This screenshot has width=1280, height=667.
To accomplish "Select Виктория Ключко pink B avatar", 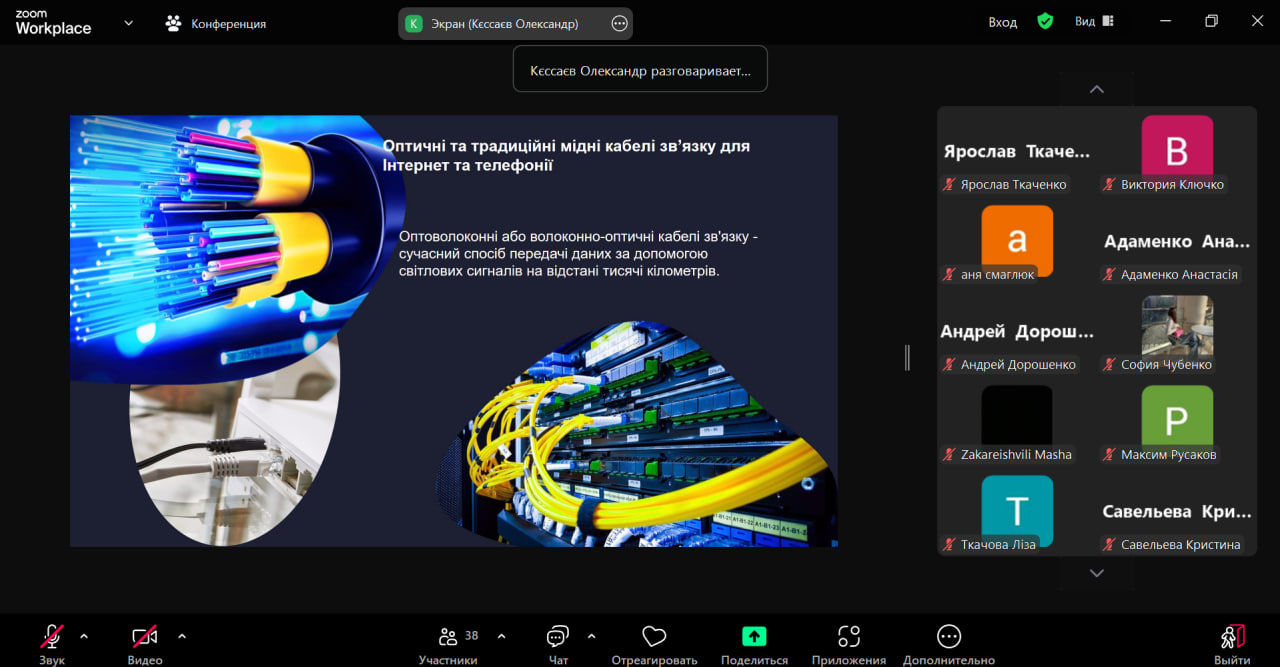I will [1177, 146].
